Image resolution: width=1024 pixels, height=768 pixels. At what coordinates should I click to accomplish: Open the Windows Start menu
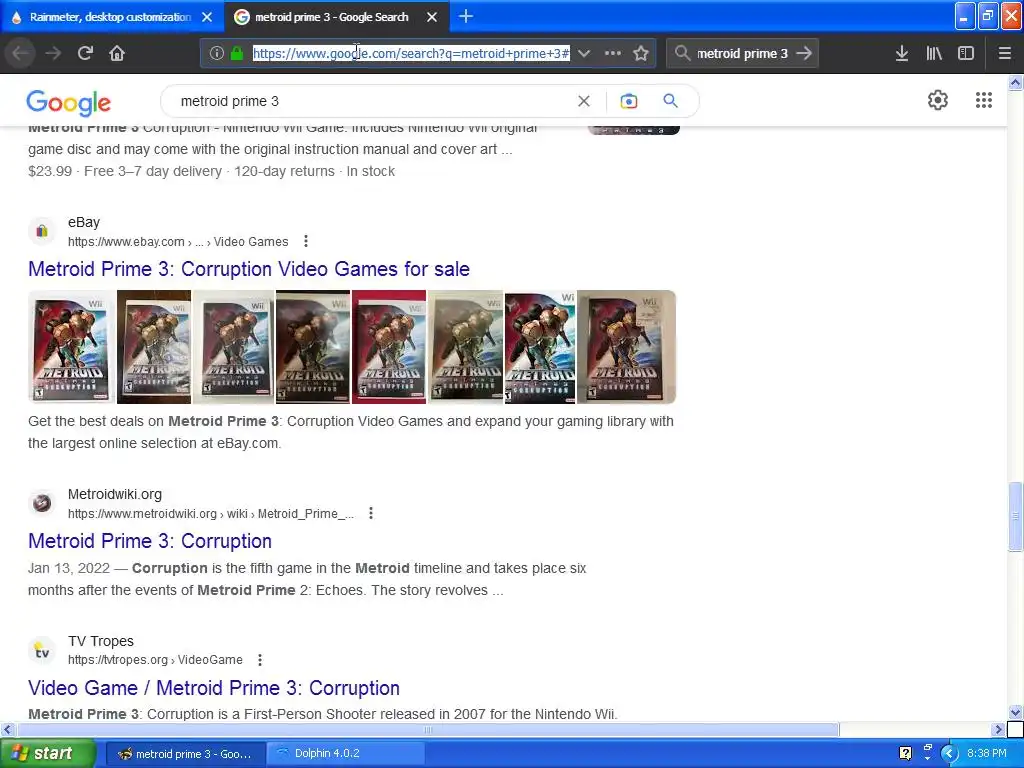pos(48,754)
